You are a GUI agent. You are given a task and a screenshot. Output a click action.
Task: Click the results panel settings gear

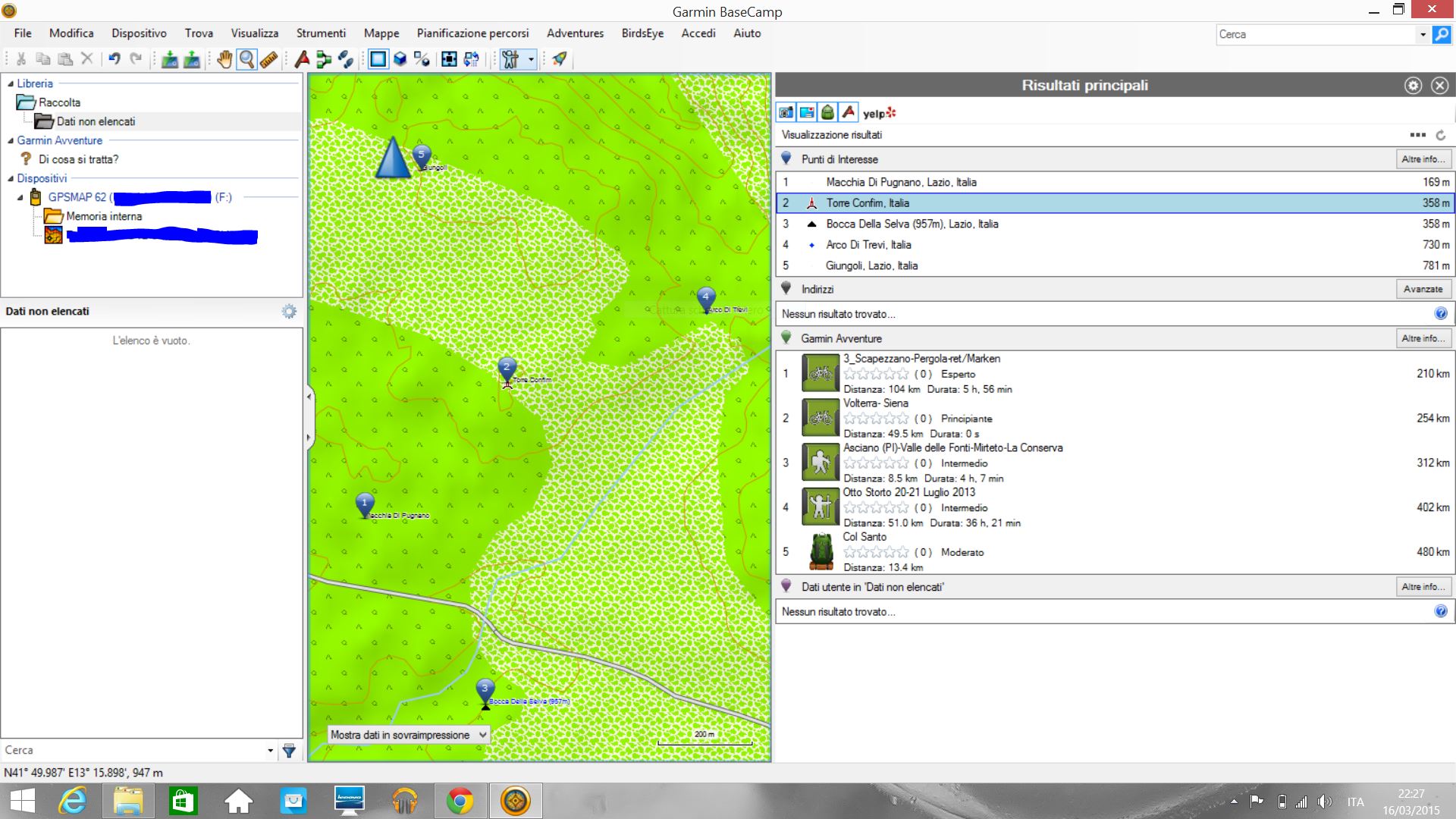(x=1413, y=86)
